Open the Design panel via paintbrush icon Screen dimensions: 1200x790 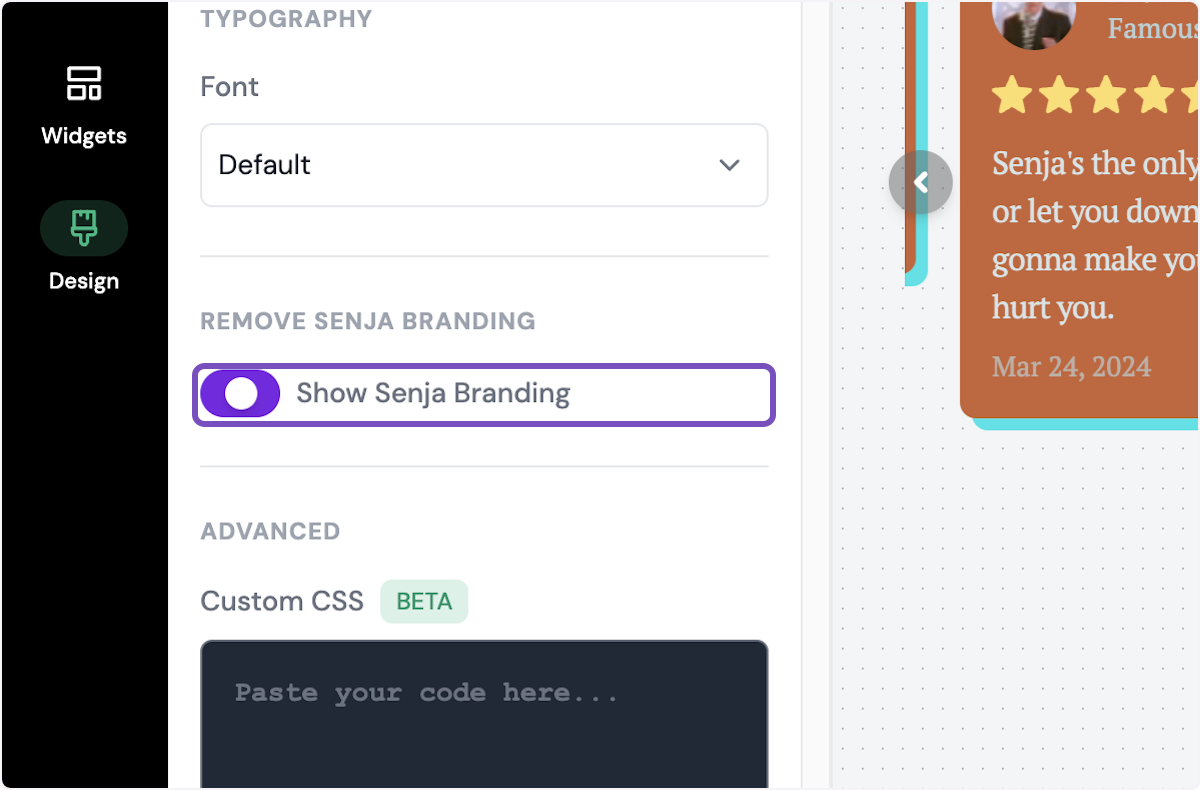coord(83,227)
